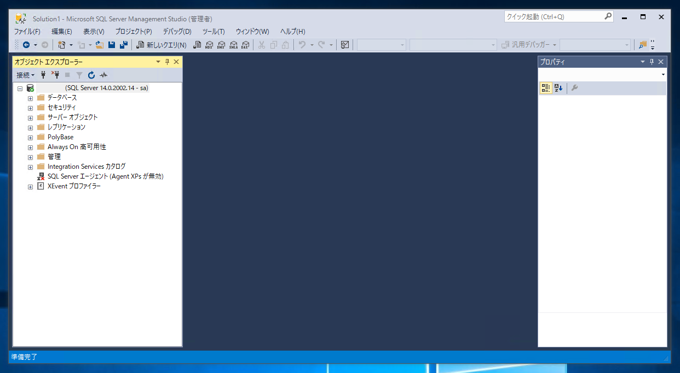The width and height of the screenshot is (680, 373).
Task: Click the Open File folder icon
Action: (x=99, y=45)
